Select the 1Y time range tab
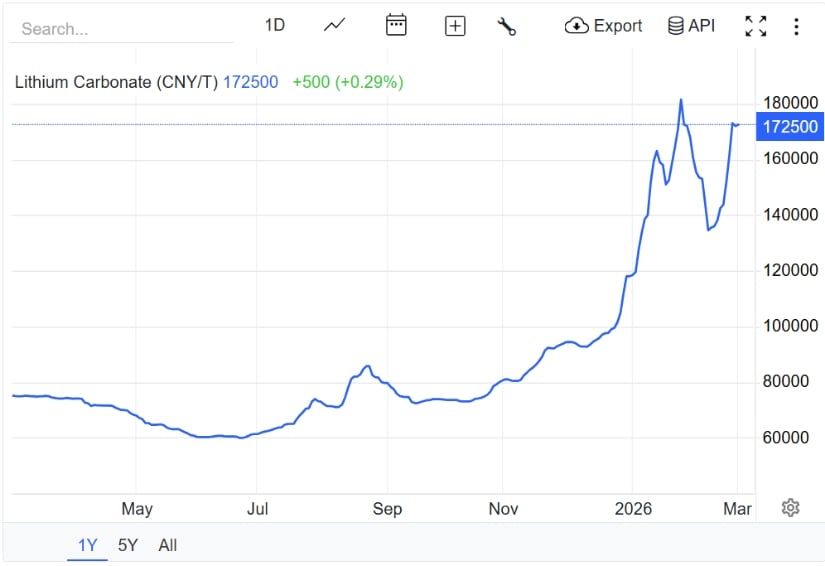The height and width of the screenshot is (566, 825). pos(88,545)
